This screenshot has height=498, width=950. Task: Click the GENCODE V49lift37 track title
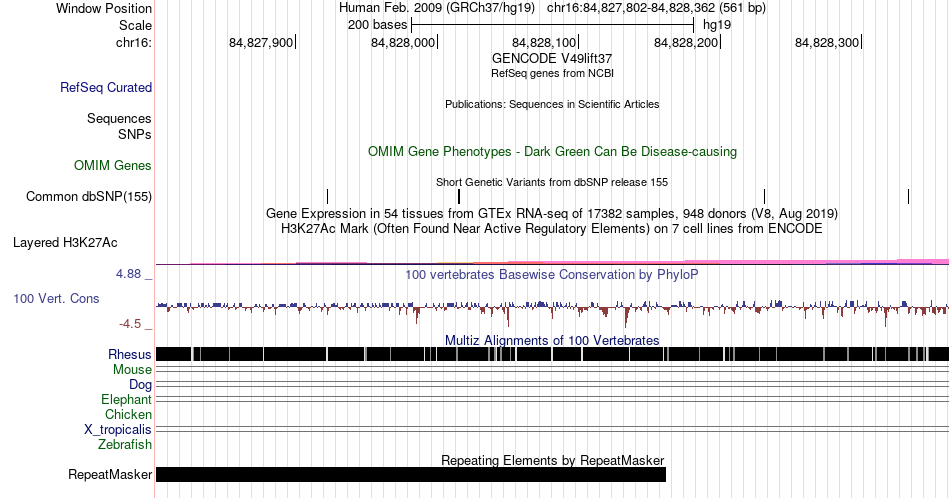tap(552, 59)
